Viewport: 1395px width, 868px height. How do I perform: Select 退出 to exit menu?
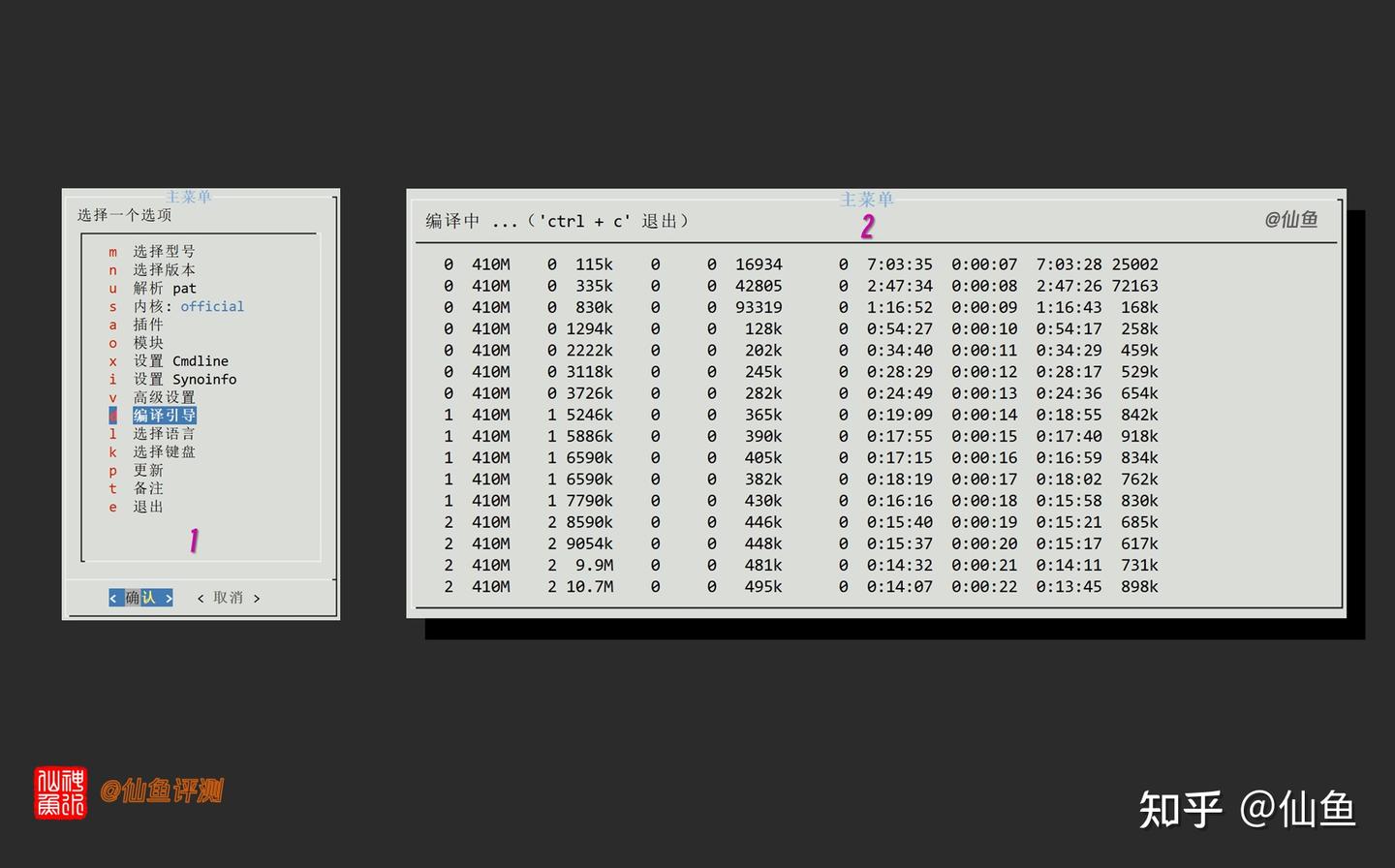point(136,507)
